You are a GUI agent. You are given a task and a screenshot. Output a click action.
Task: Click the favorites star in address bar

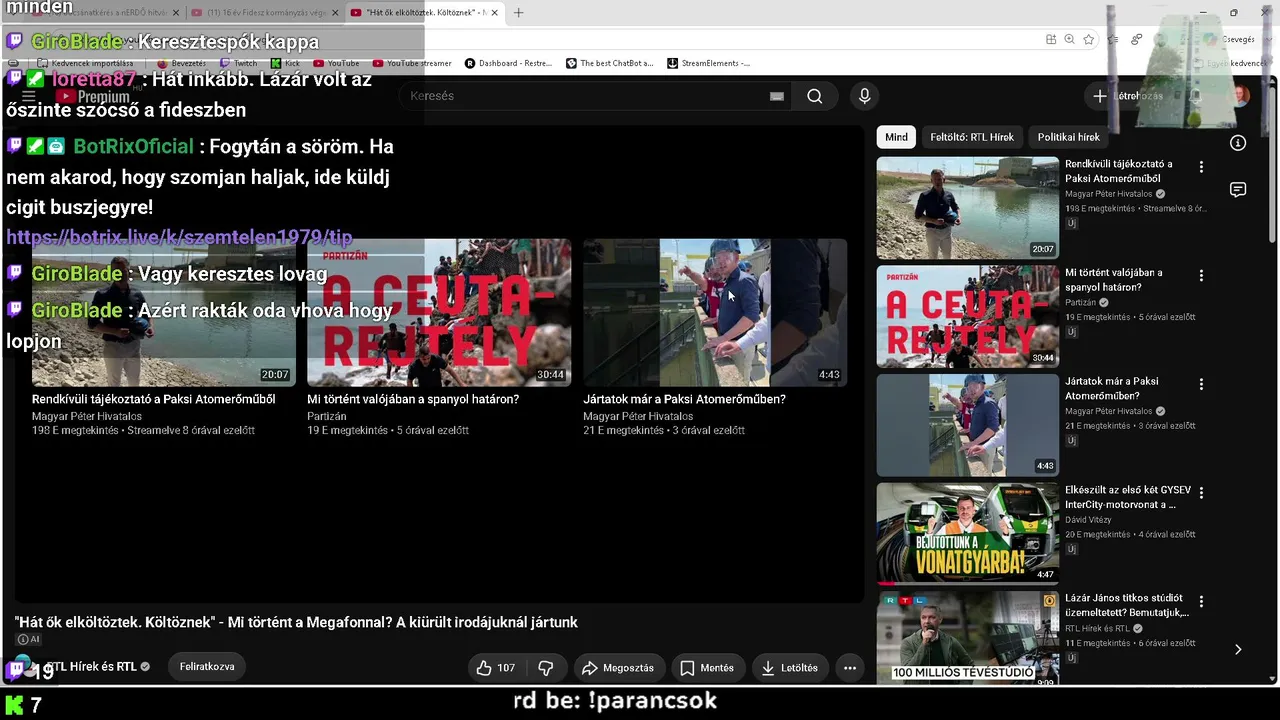[1088, 39]
